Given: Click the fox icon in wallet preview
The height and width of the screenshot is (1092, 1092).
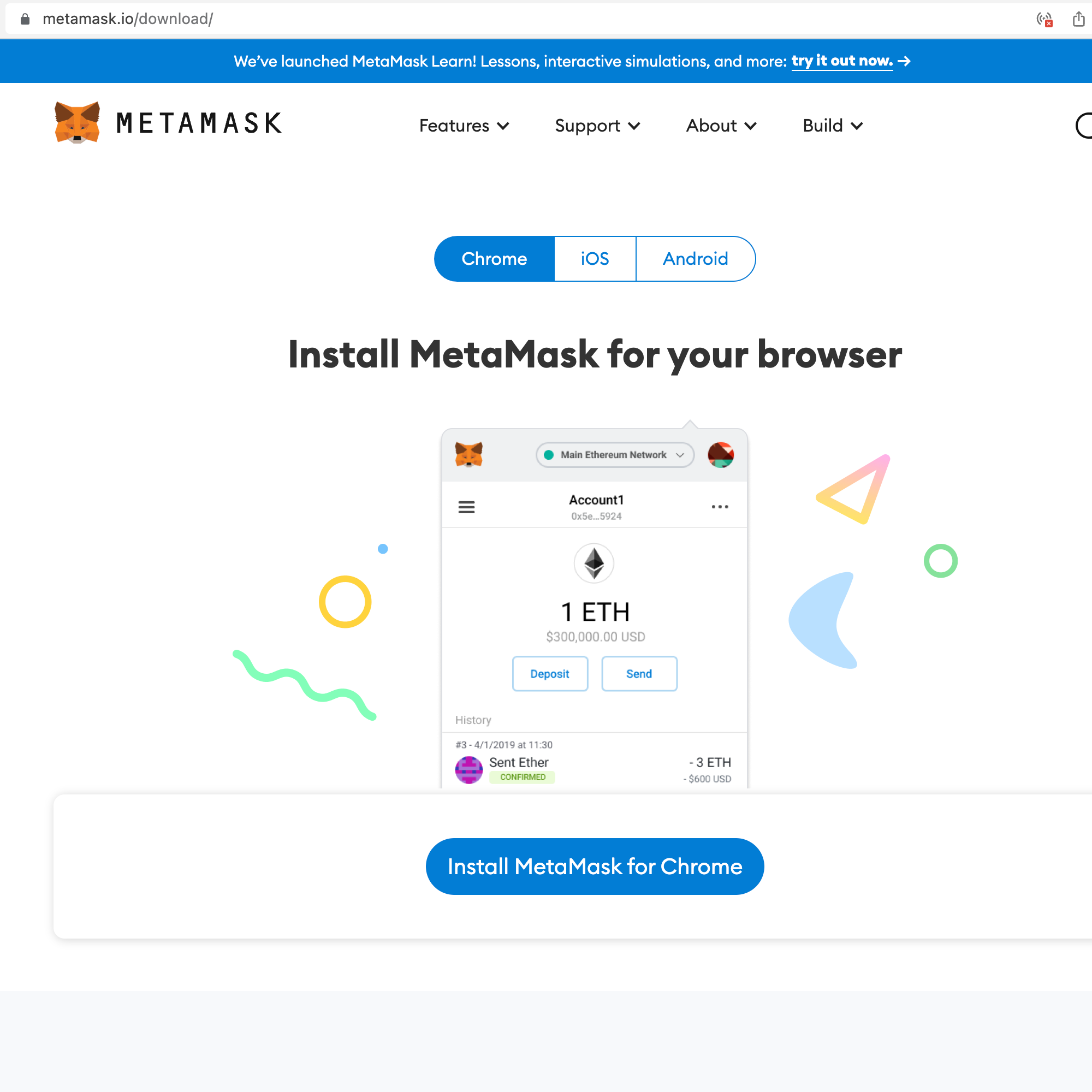Looking at the screenshot, I should [x=468, y=454].
